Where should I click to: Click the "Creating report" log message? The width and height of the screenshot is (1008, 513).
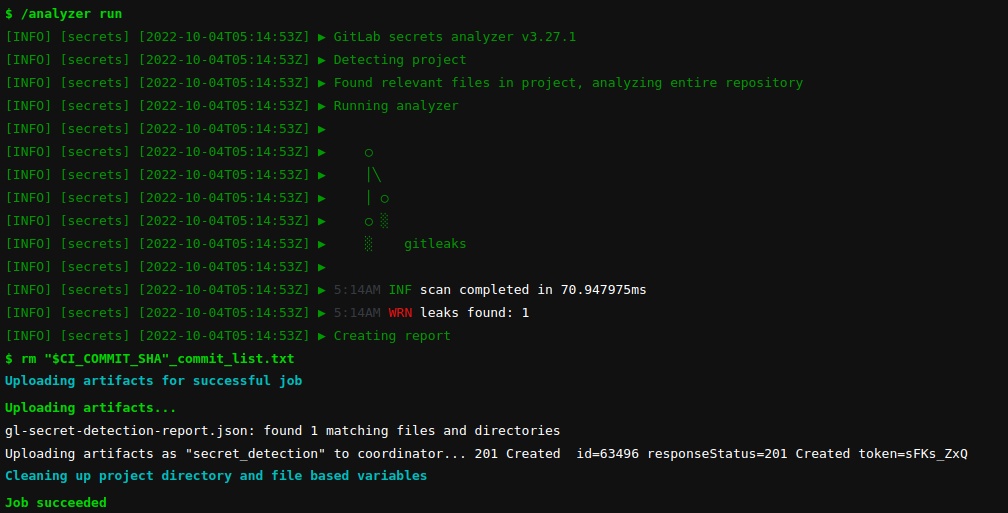click(x=392, y=336)
